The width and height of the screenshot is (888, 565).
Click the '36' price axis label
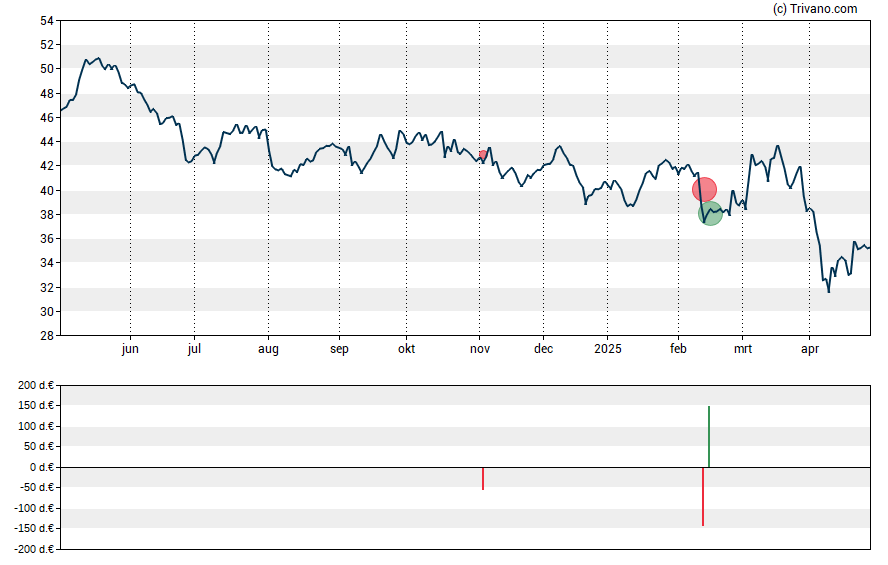click(x=47, y=239)
